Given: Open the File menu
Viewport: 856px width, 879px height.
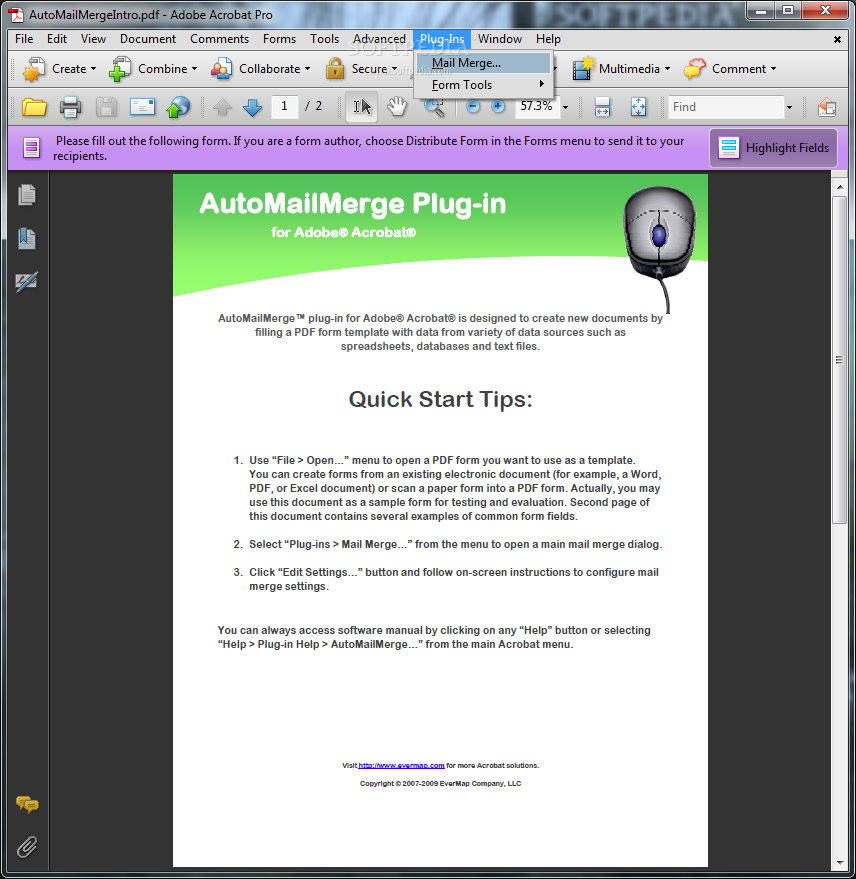Looking at the screenshot, I should [24, 39].
